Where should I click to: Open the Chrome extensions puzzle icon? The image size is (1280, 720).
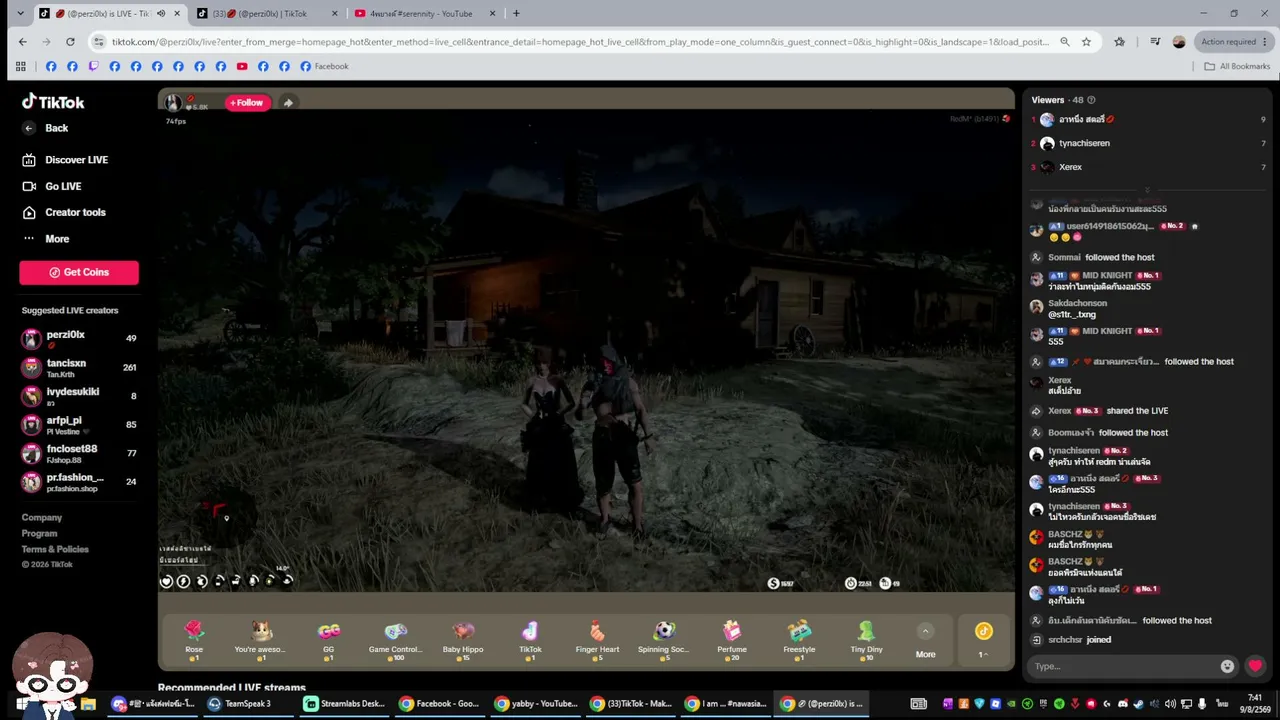point(1120,42)
